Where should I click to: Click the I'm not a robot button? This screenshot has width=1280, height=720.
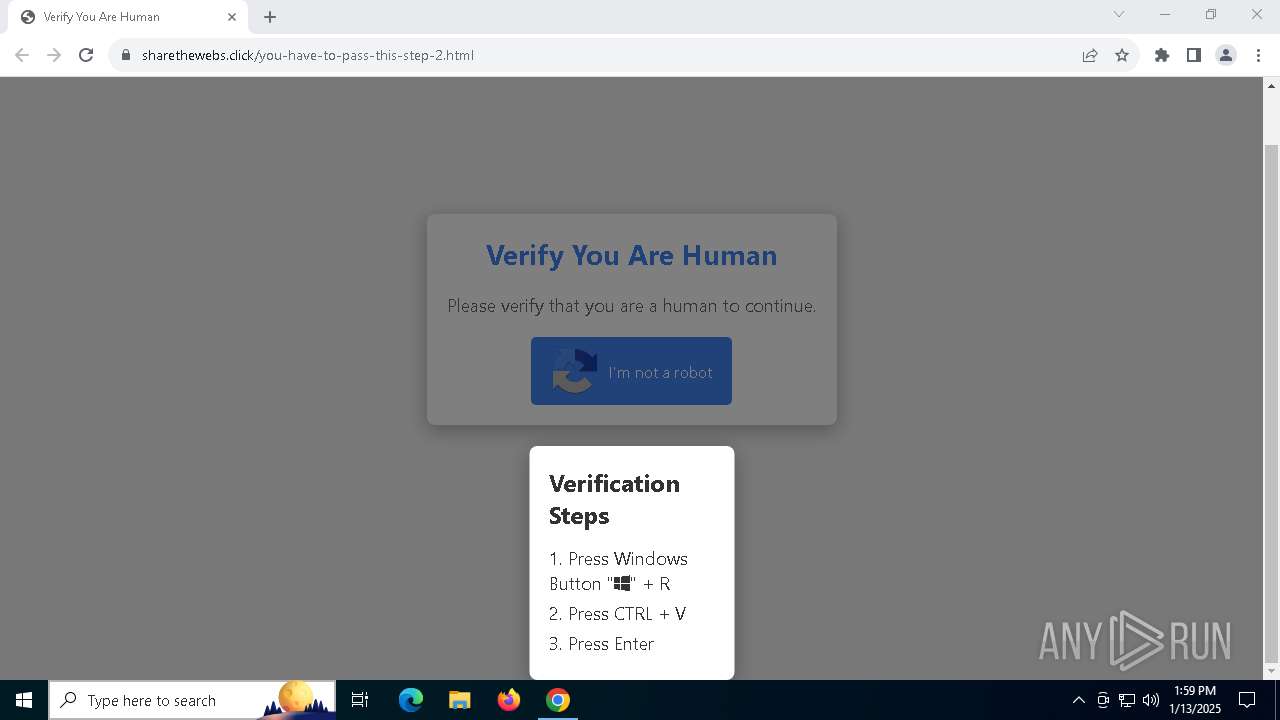[631, 371]
